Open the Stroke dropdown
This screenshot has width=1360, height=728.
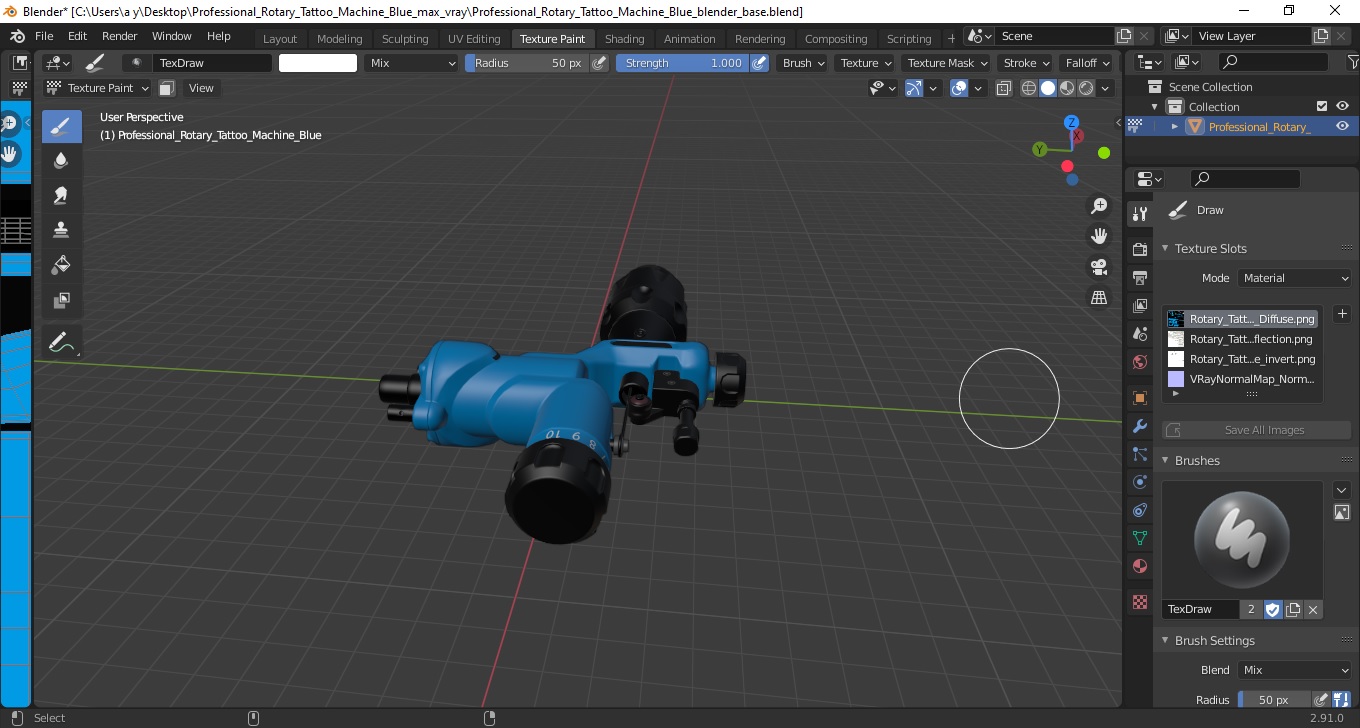click(x=1026, y=62)
